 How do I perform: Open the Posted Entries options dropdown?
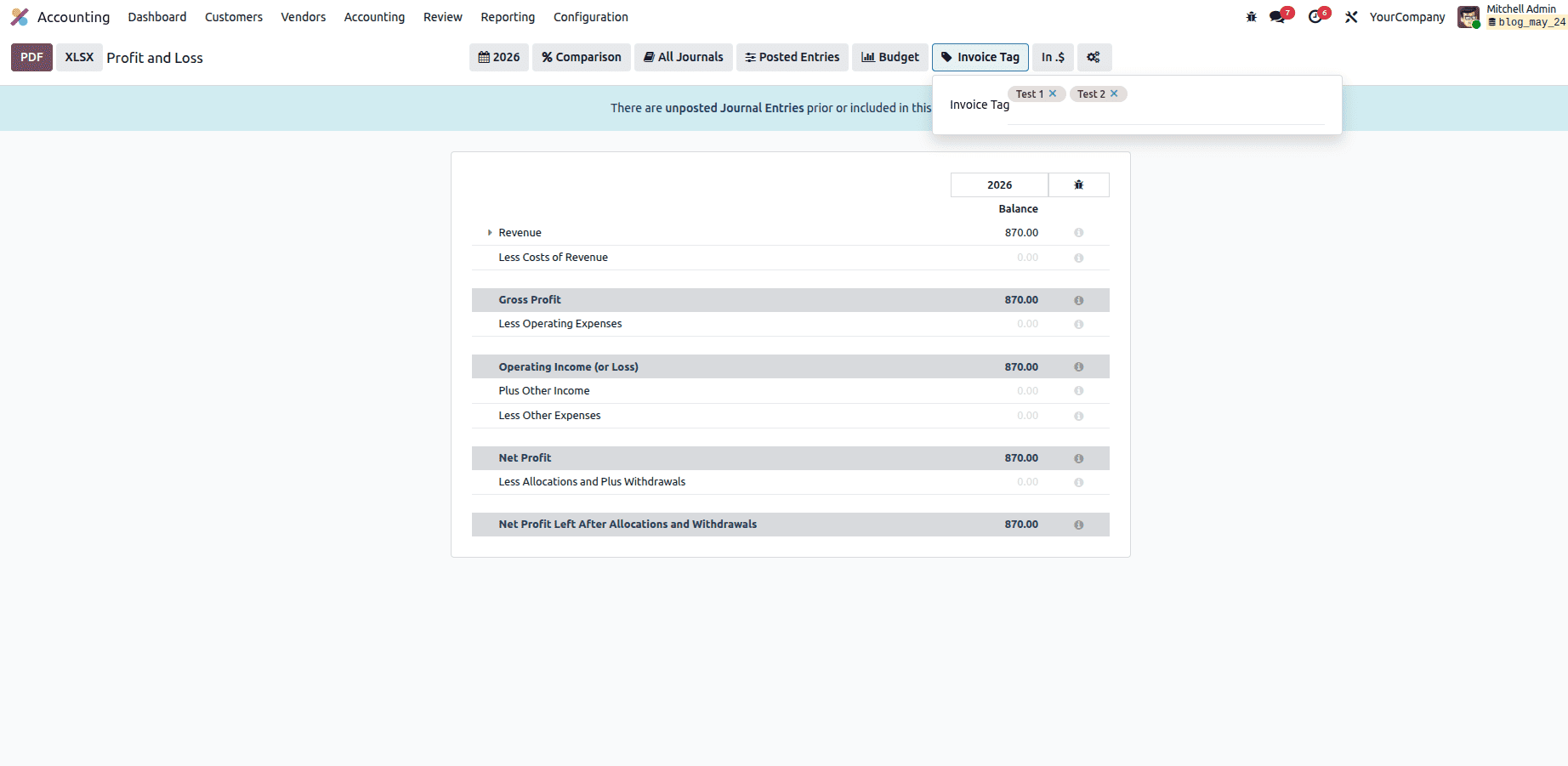[793, 57]
